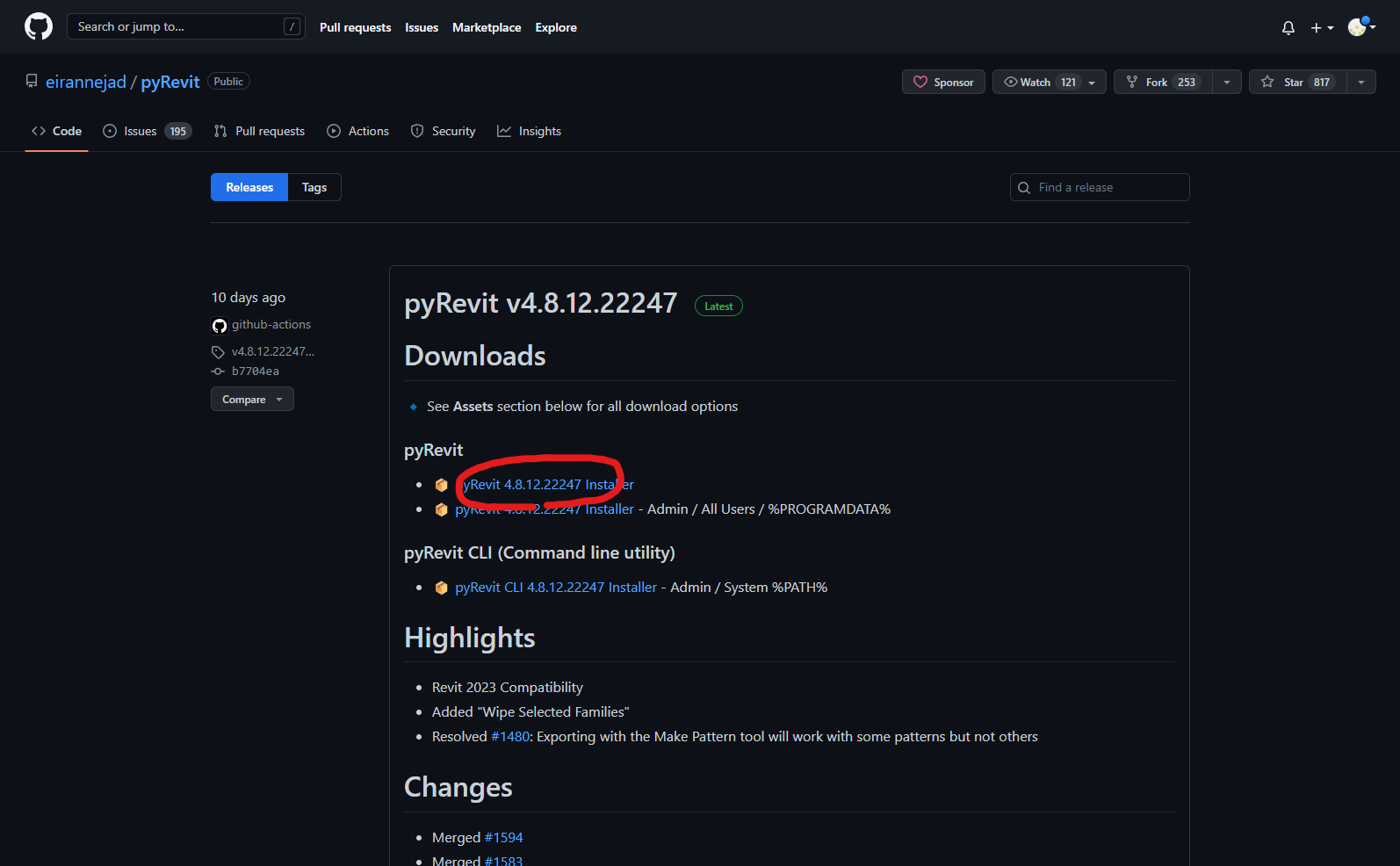Open the plus create-new dropdown
The image size is (1400, 866).
click(1322, 28)
